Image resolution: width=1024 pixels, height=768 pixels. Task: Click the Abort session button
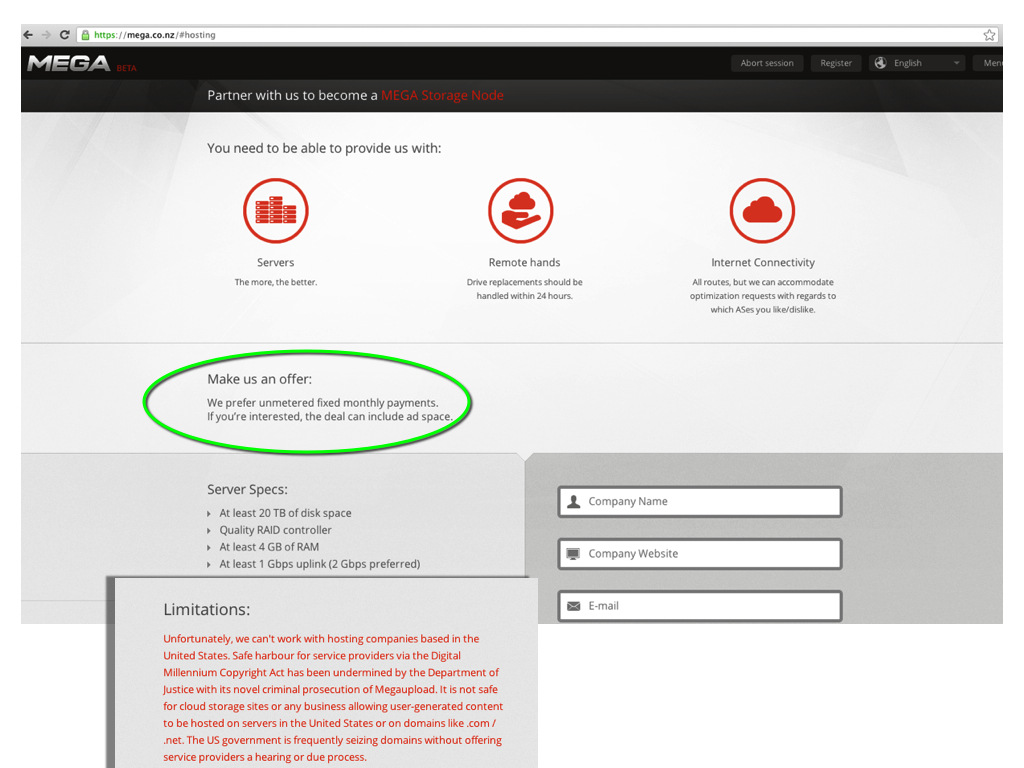click(x=767, y=63)
